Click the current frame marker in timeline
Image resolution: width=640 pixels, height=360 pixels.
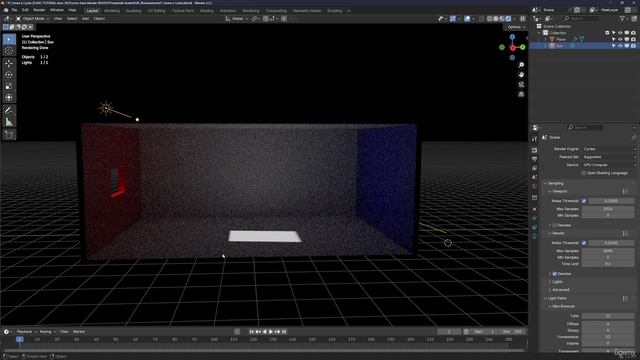19,340
